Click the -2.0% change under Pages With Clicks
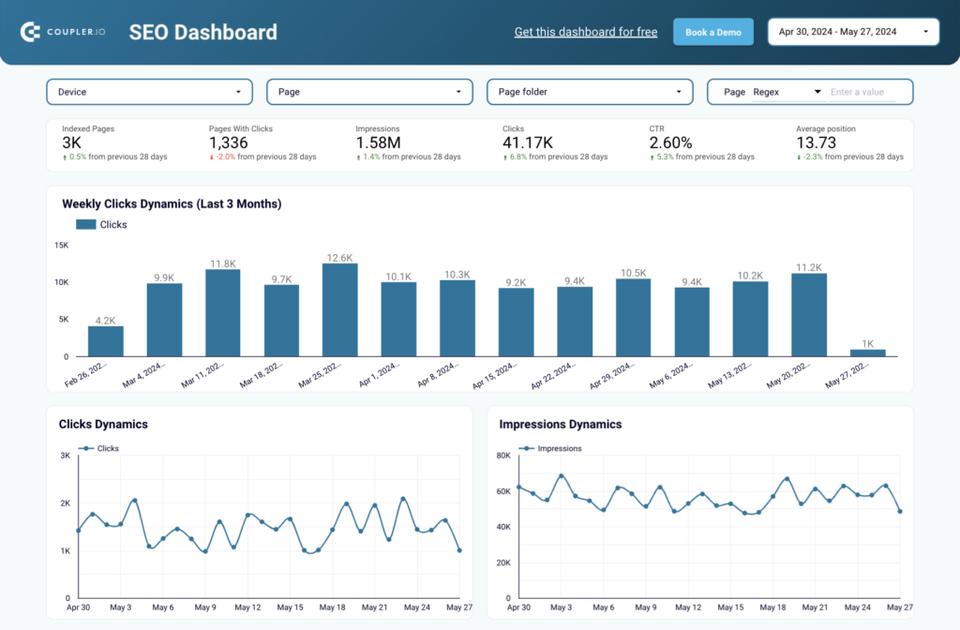 pos(225,157)
